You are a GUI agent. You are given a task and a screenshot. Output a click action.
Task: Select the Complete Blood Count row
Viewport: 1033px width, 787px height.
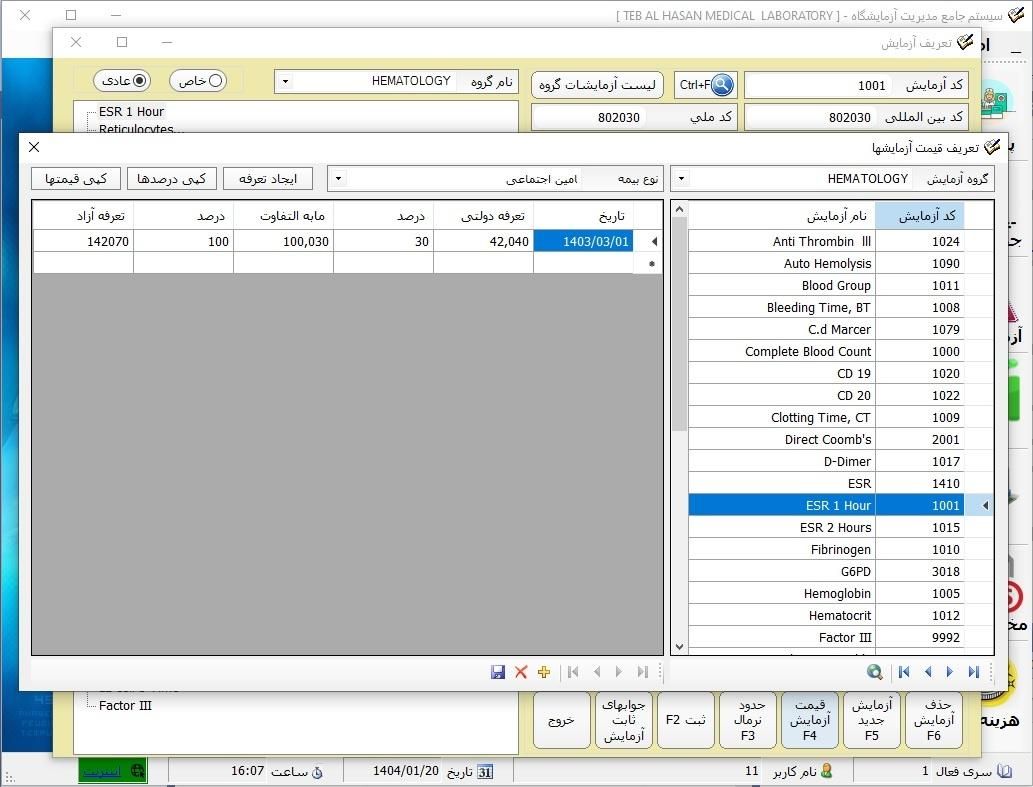[826, 351]
